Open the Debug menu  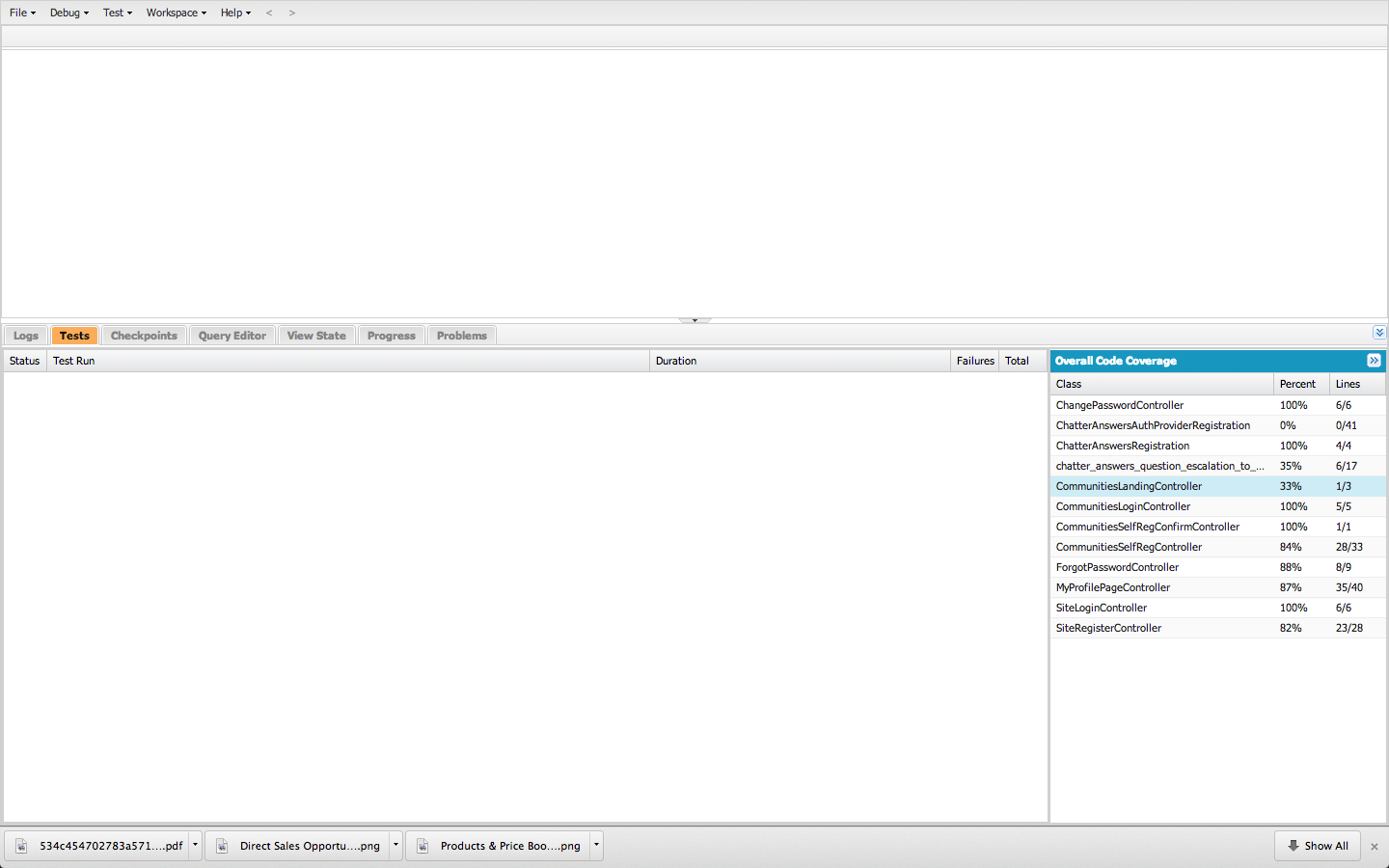pyautogui.click(x=69, y=13)
